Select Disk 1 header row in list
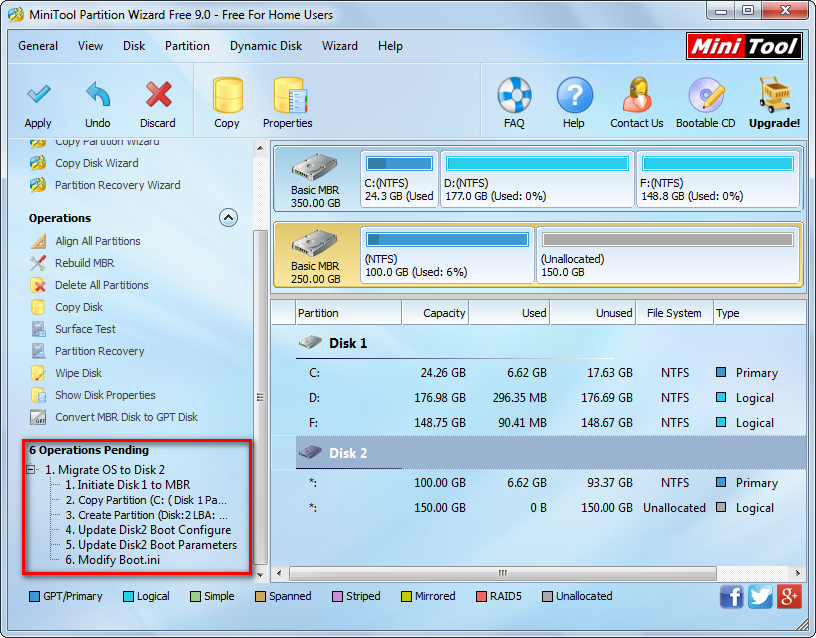The height and width of the screenshot is (638, 816). click(539, 343)
